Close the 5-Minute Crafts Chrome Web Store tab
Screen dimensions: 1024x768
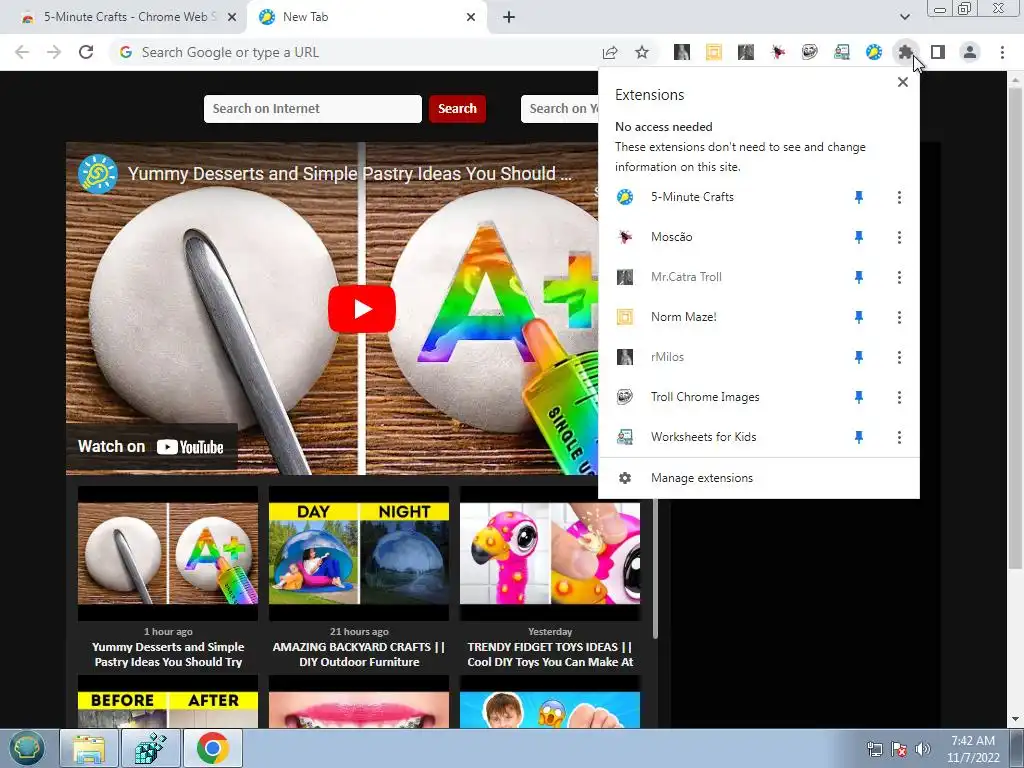point(232,18)
